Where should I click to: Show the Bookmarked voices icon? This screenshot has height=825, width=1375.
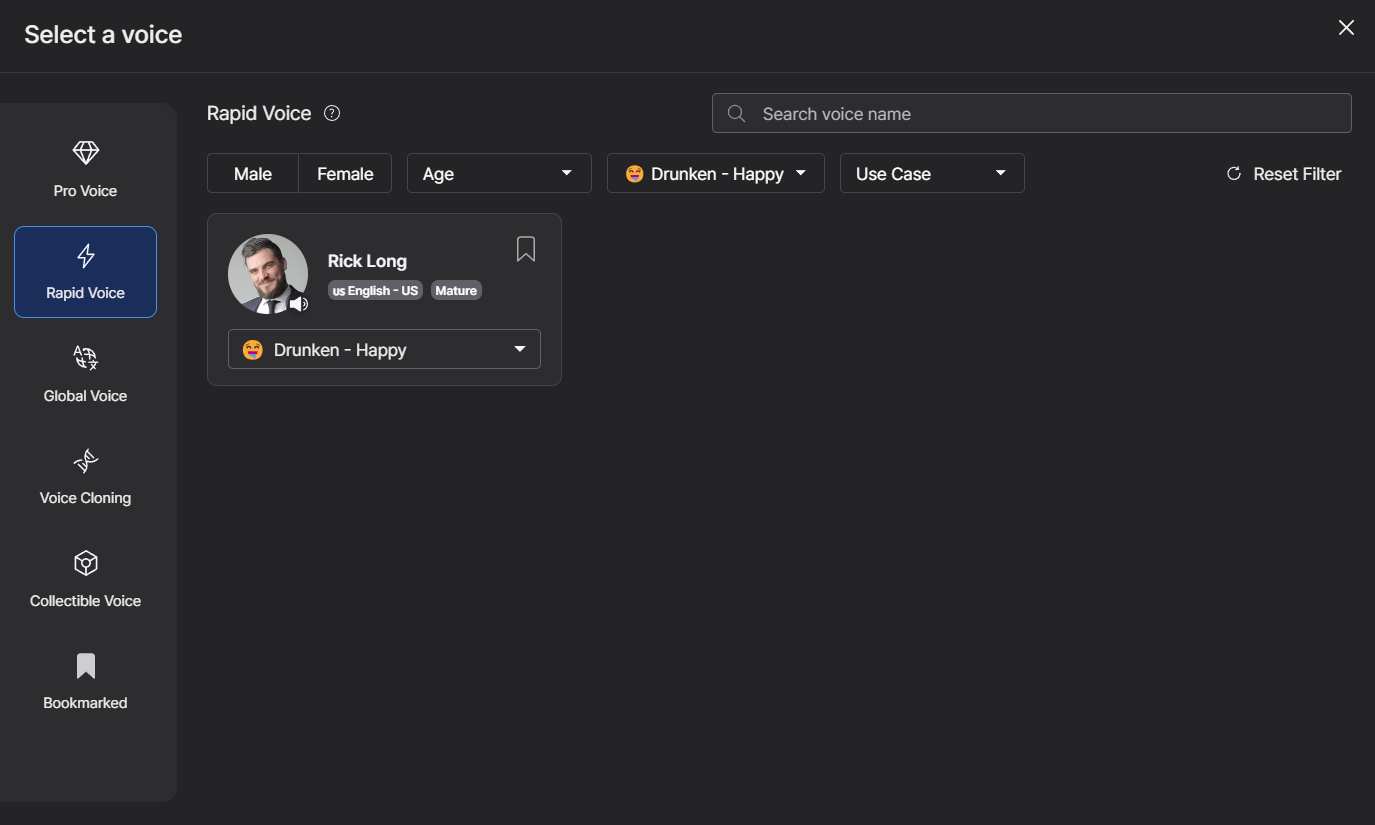click(86, 666)
